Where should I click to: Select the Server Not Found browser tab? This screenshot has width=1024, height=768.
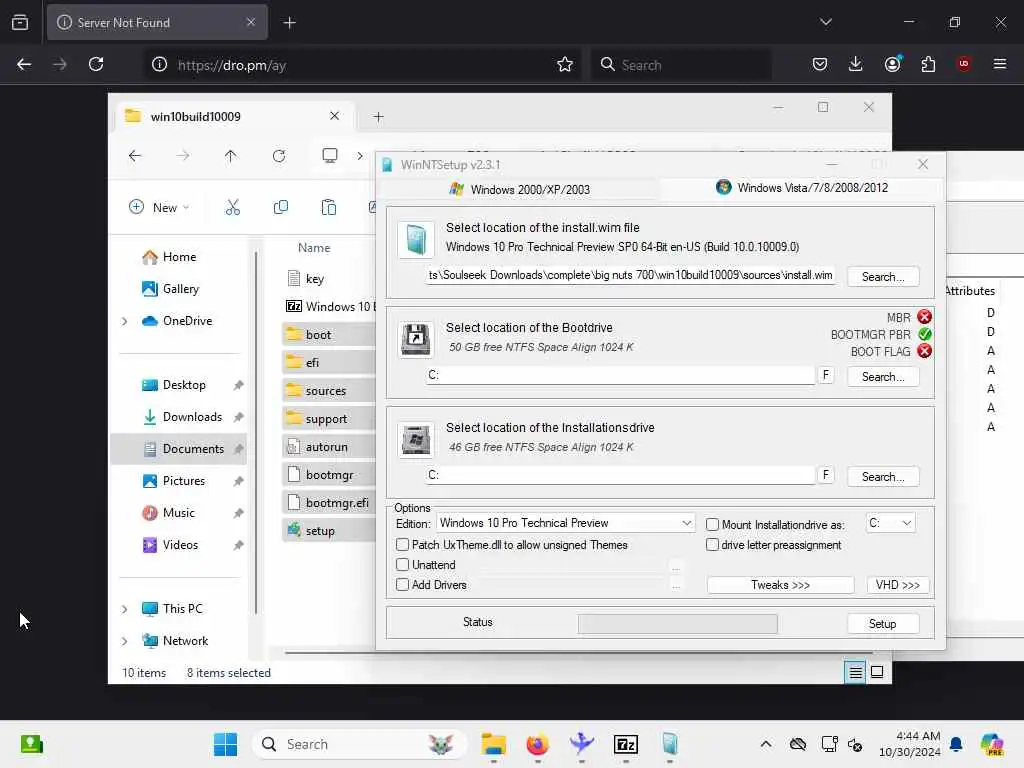(x=157, y=22)
